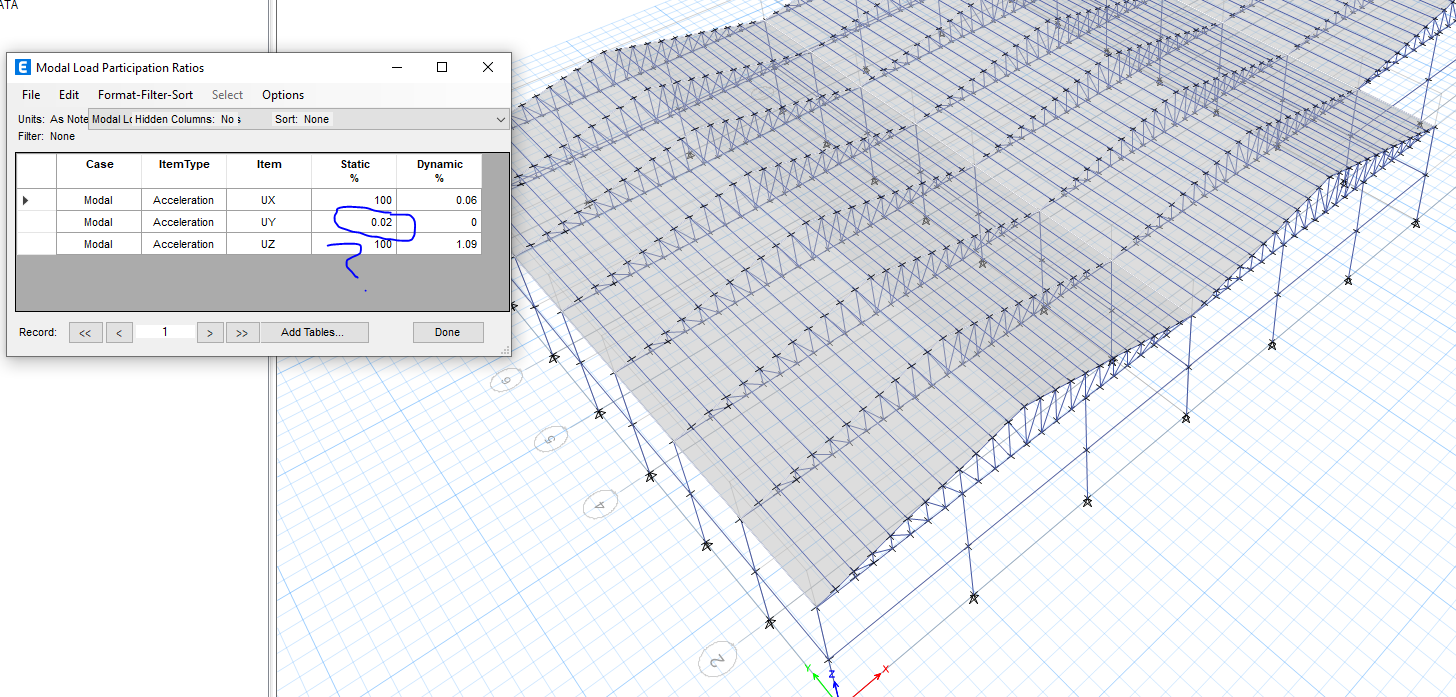The width and height of the screenshot is (1456, 697).
Task: Click the UZ item cell
Action: pyautogui.click(x=269, y=244)
